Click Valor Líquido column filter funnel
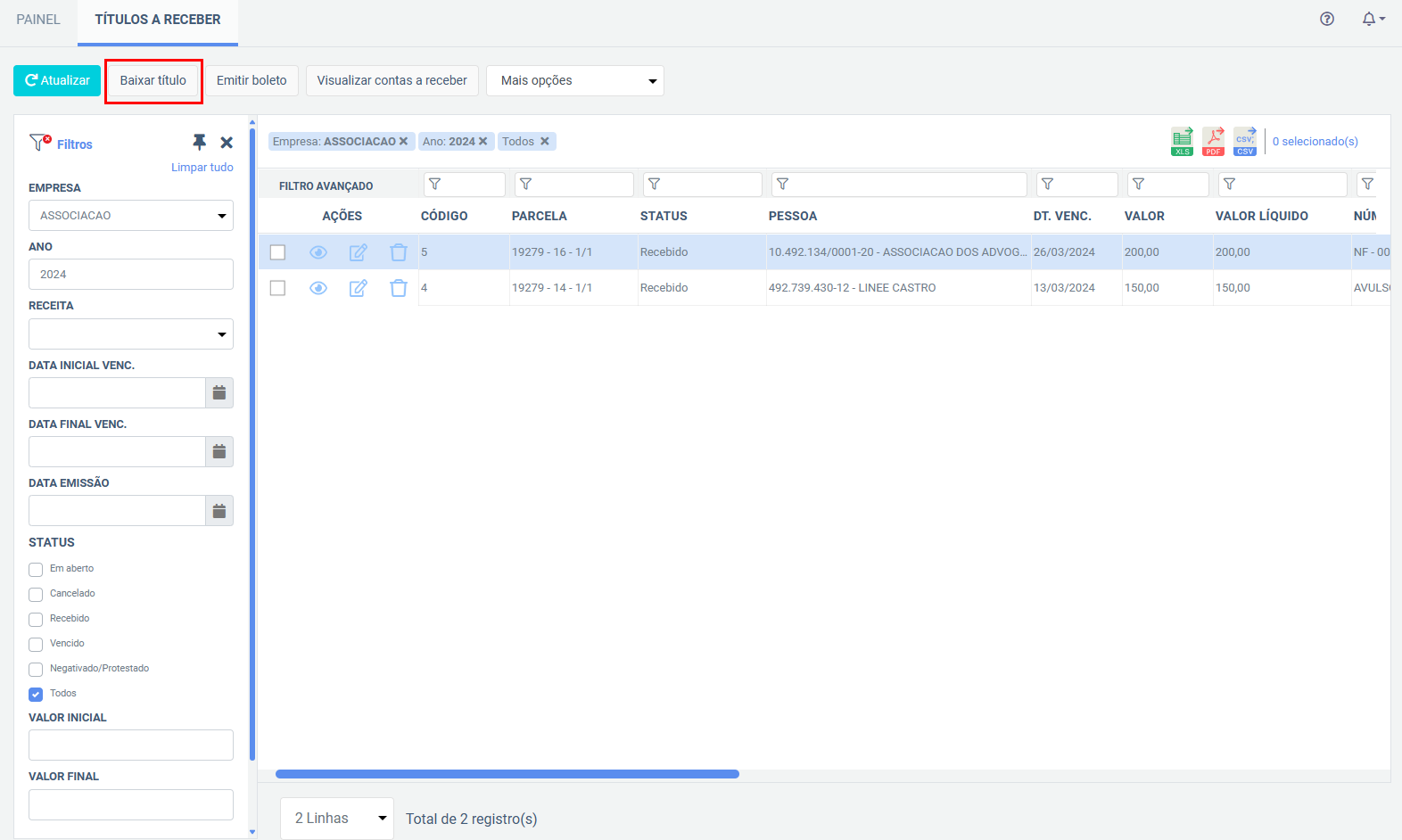The width and height of the screenshot is (1402, 840). point(1229,184)
